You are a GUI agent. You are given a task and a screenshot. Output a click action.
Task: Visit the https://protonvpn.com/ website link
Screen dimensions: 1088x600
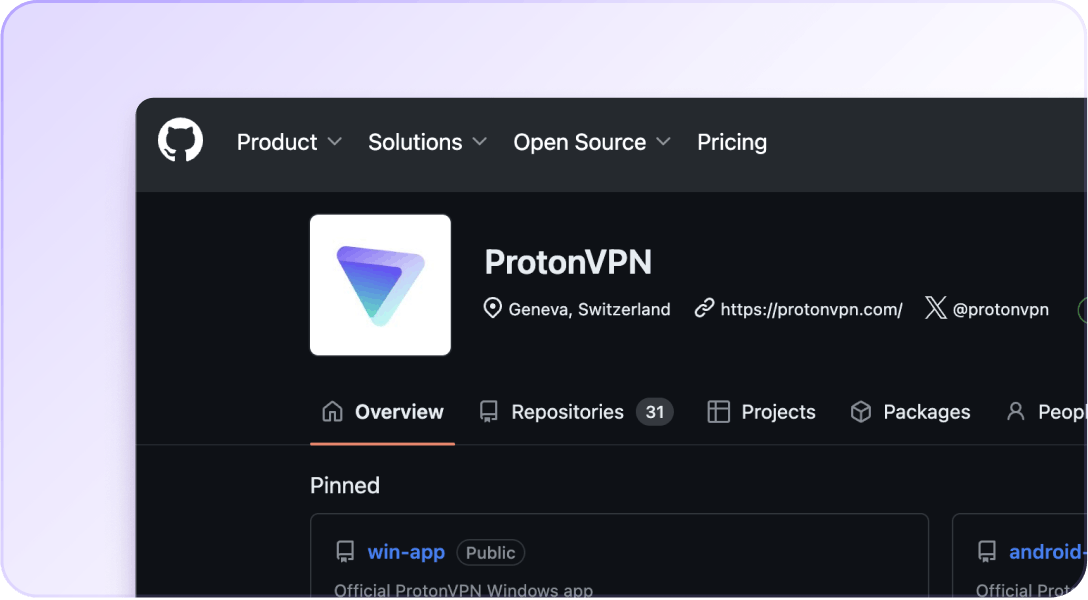click(x=811, y=309)
